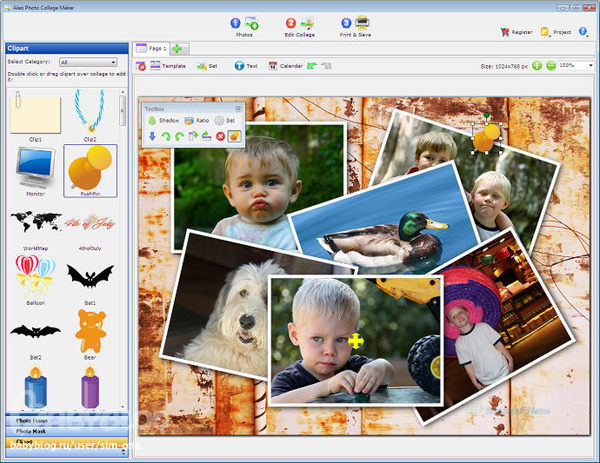Open the 100% zoom level dropdown
Viewport: 600px width, 463px height.
tap(576, 66)
